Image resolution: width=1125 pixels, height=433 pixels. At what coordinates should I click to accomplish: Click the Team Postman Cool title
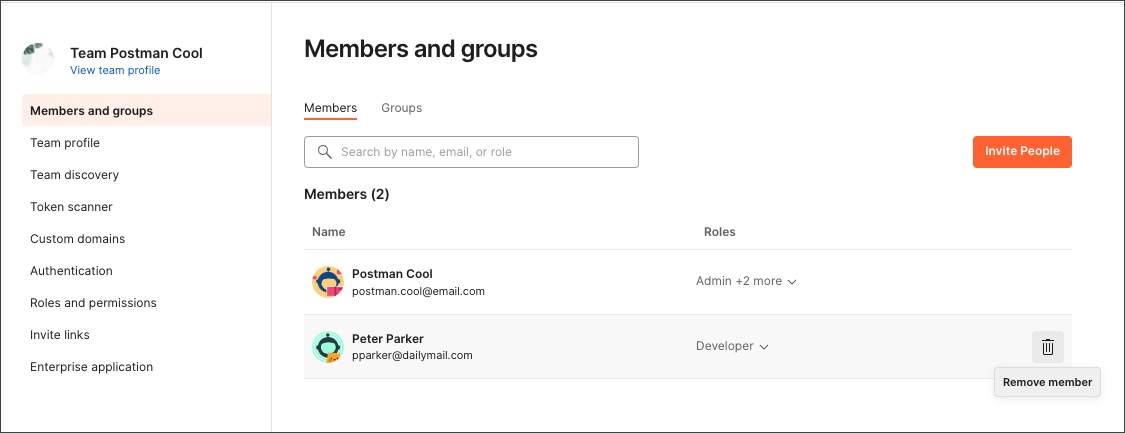click(x=136, y=53)
